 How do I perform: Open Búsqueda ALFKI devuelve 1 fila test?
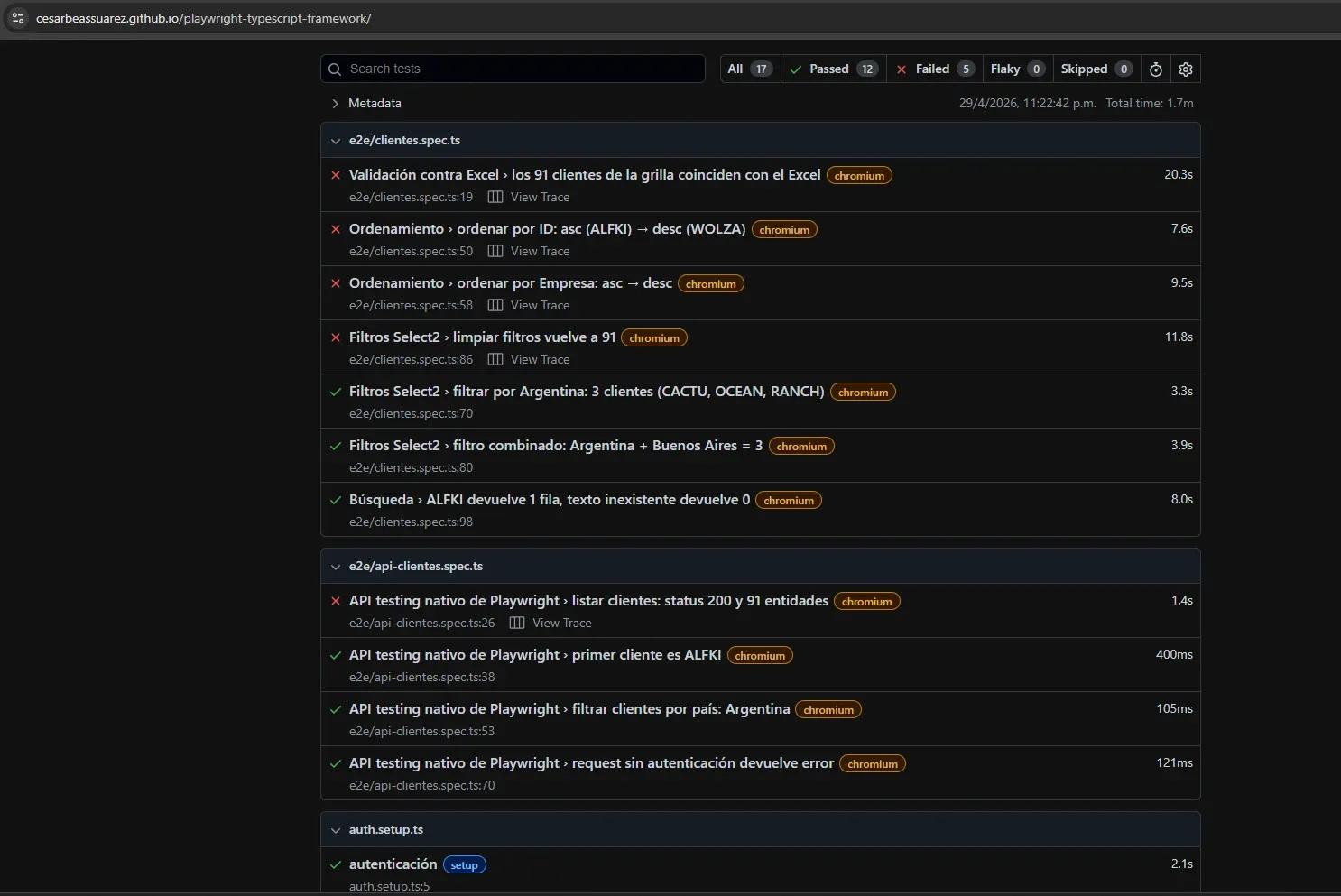click(x=550, y=500)
